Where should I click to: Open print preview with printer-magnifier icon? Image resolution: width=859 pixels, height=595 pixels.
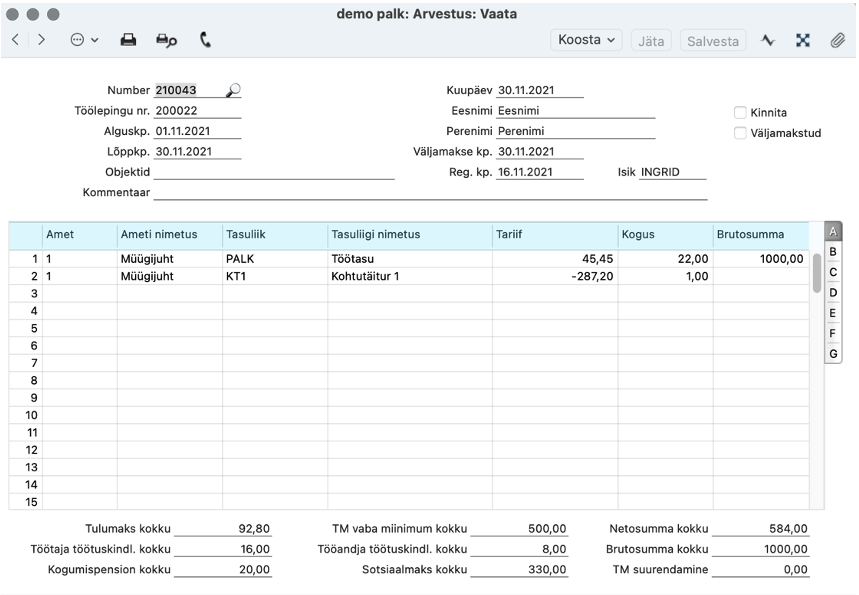(167, 40)
